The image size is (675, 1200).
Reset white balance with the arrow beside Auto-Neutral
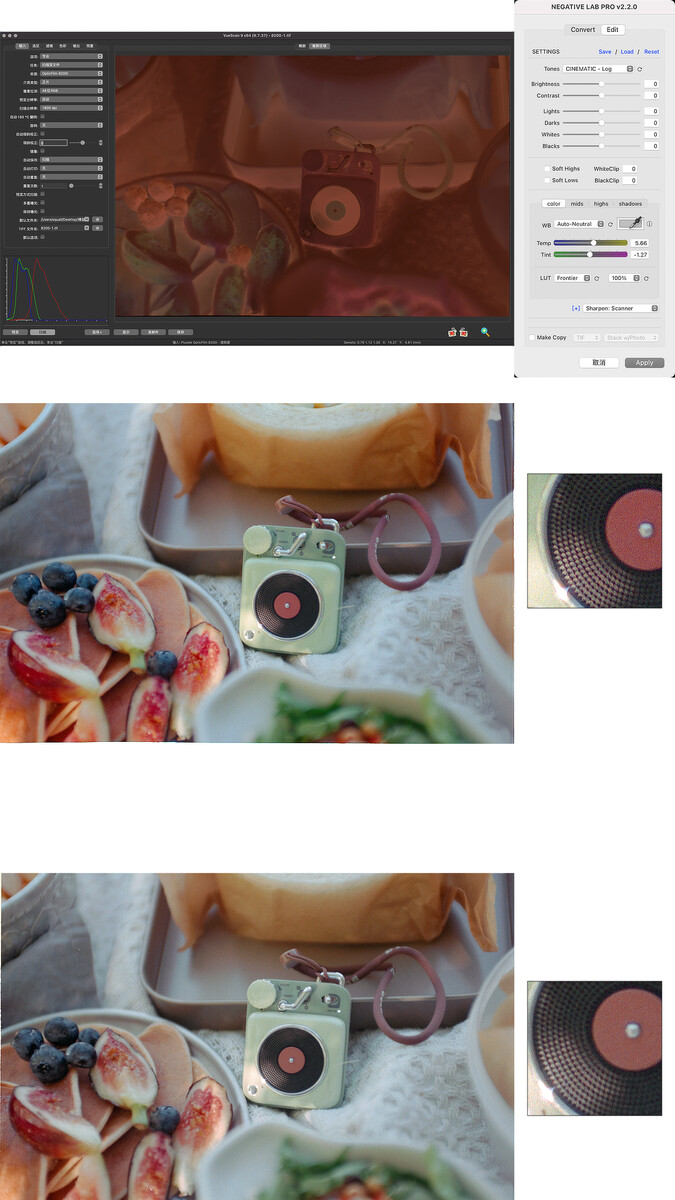610,224
